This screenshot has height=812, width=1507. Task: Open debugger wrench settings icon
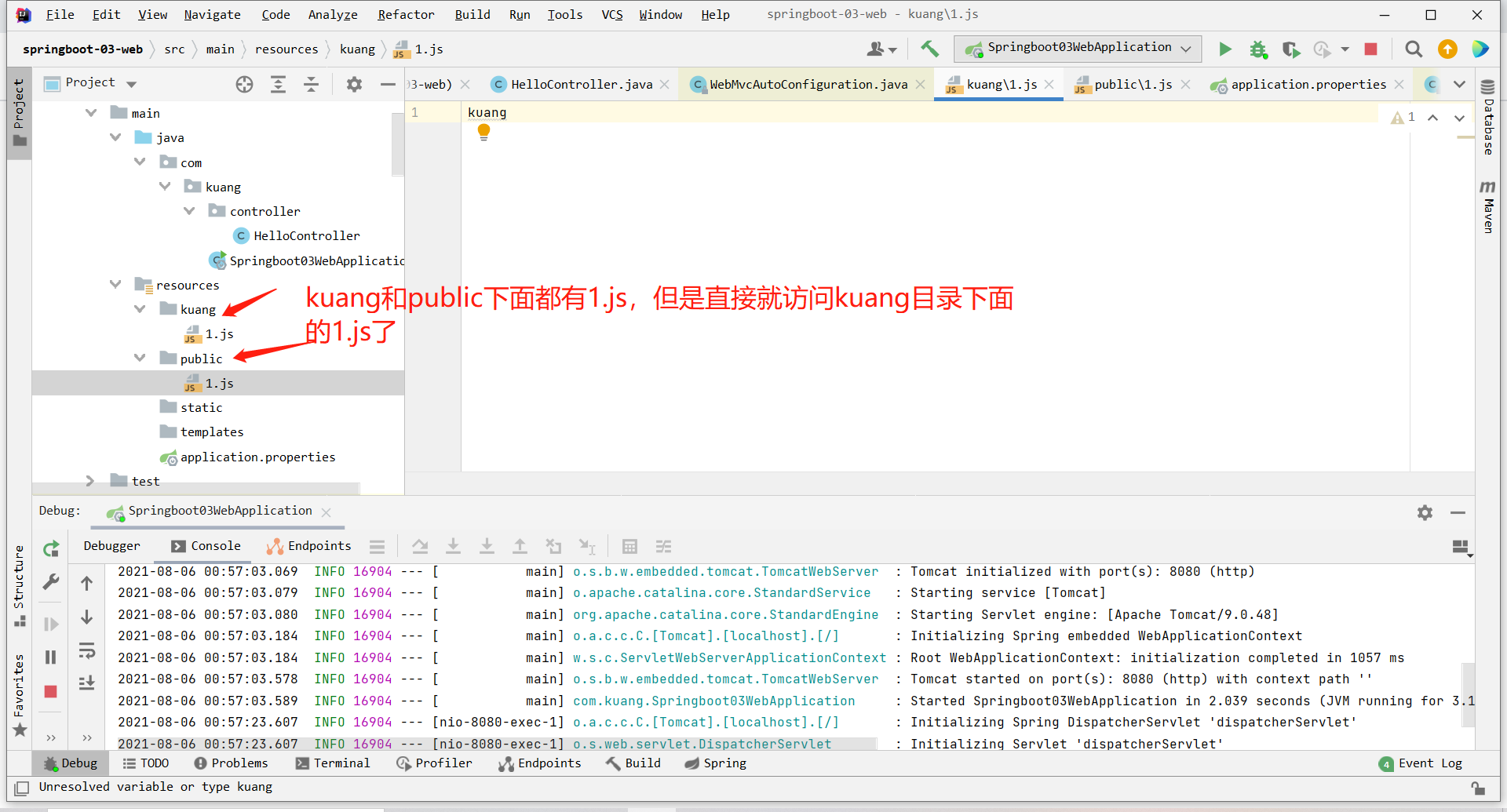pyautogui.click(x=51, y=582)
